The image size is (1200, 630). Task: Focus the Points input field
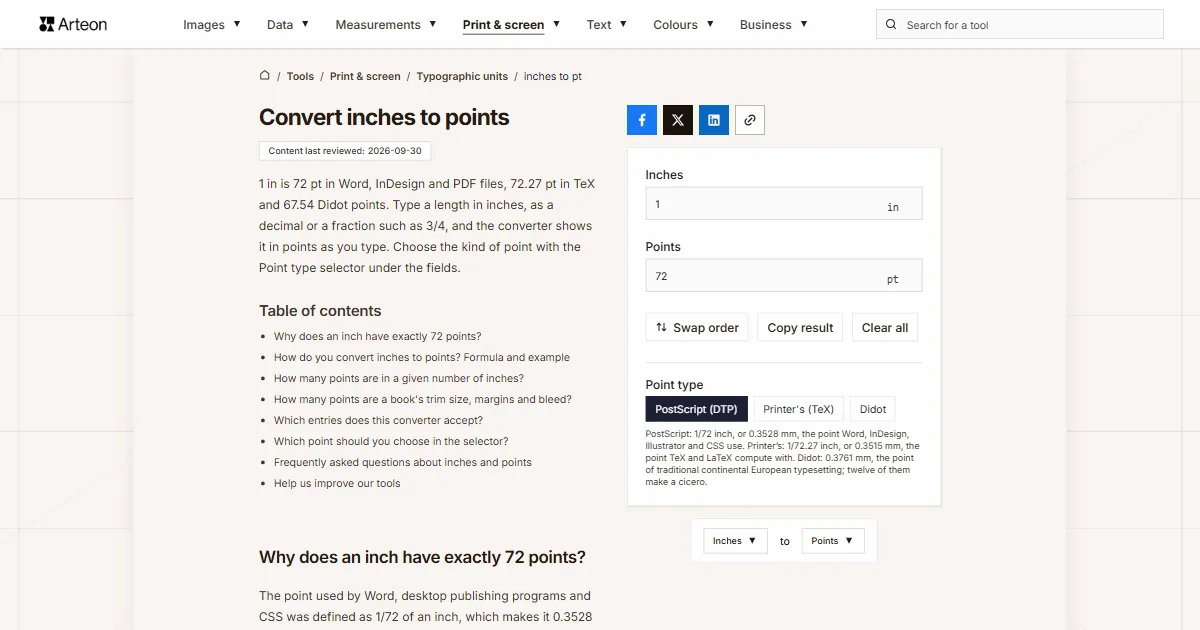tap(784, 276)
